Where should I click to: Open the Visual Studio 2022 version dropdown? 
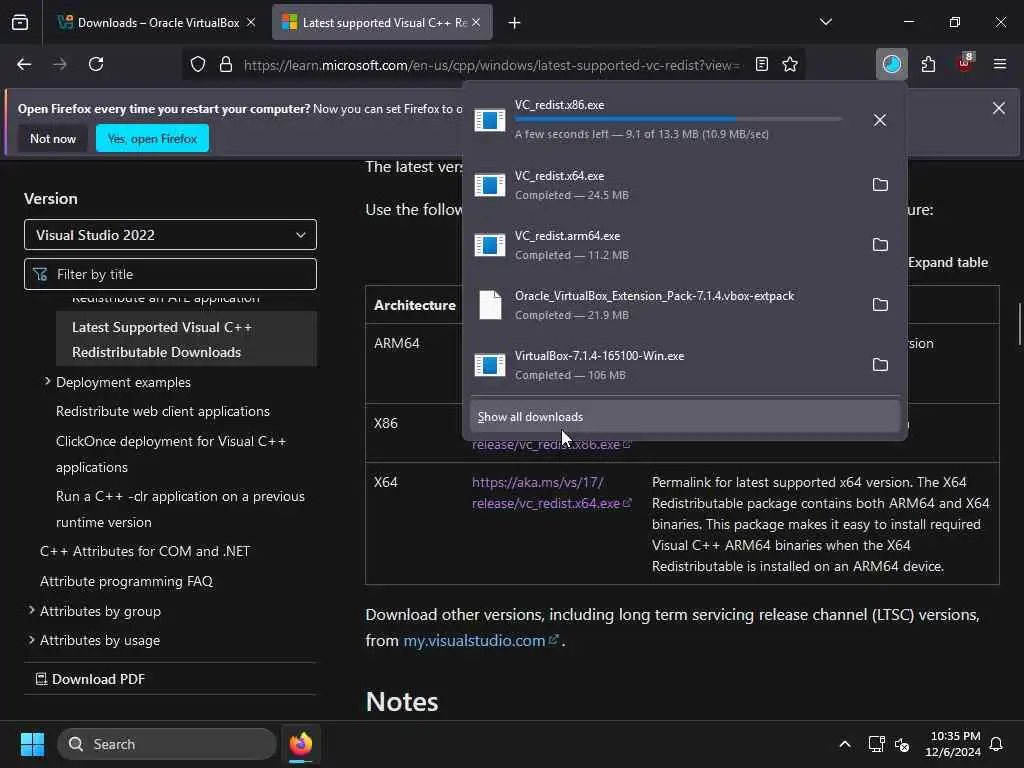pos(170,234)
